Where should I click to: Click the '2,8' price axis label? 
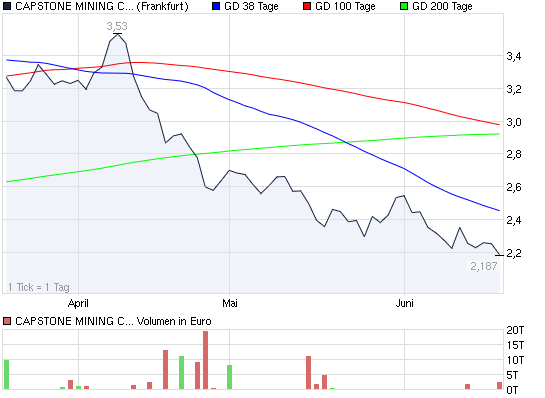514,154
